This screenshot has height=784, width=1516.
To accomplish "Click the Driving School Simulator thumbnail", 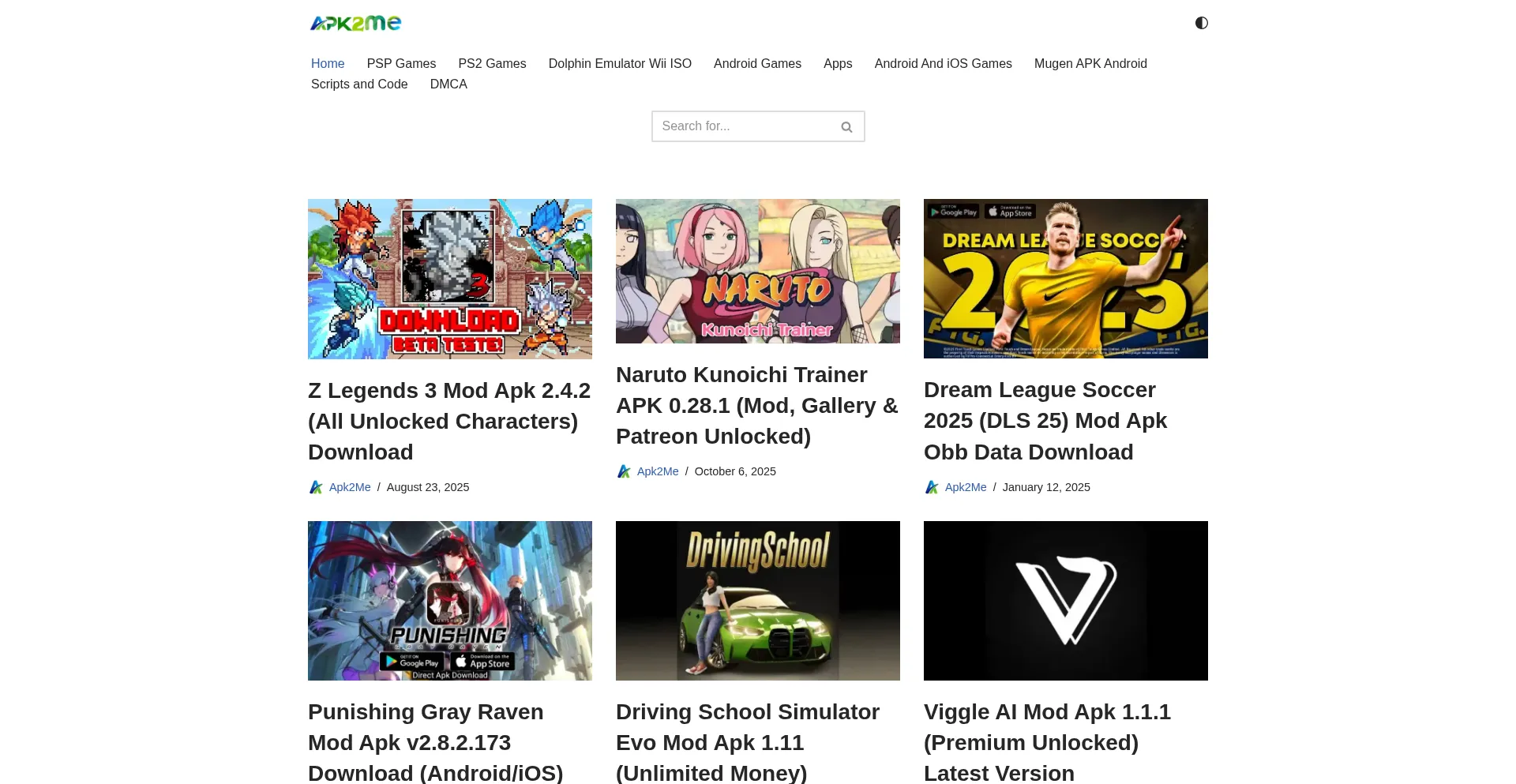I will click(x=757, y=600).
